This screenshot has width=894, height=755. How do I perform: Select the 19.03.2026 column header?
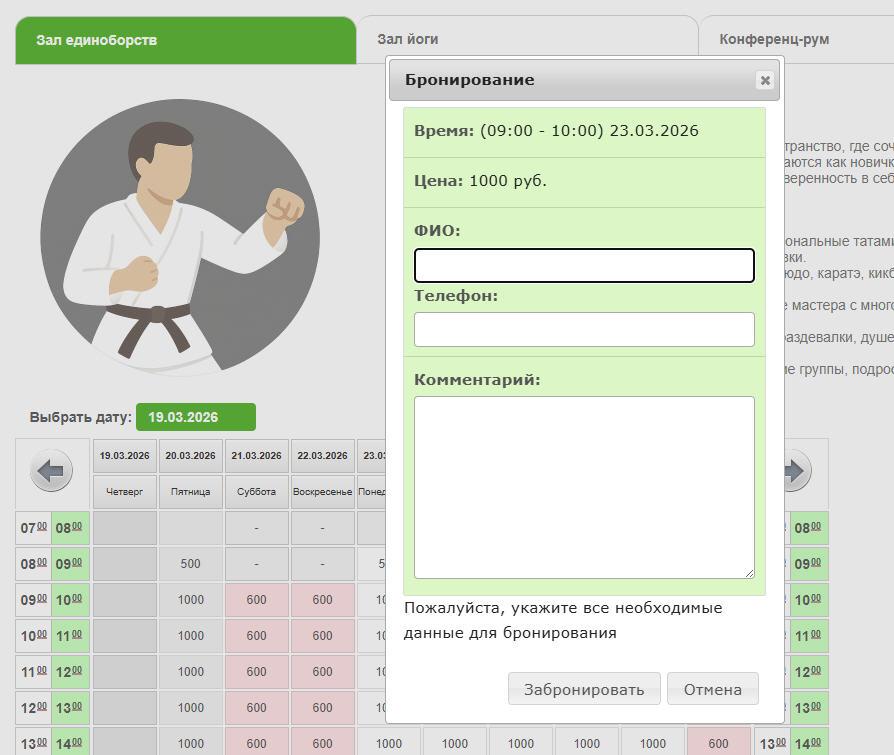coord(125,456)
